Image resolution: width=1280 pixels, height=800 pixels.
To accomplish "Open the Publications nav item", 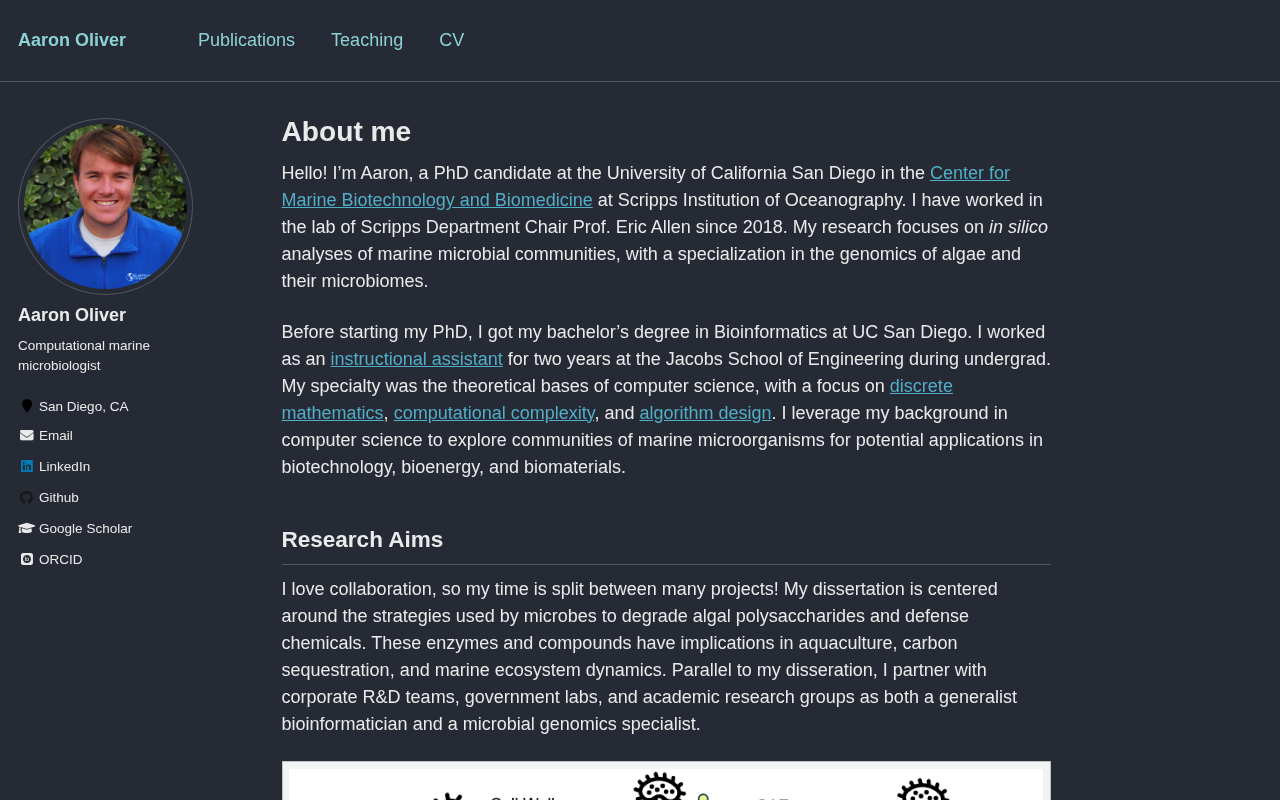I will point(246,40).
